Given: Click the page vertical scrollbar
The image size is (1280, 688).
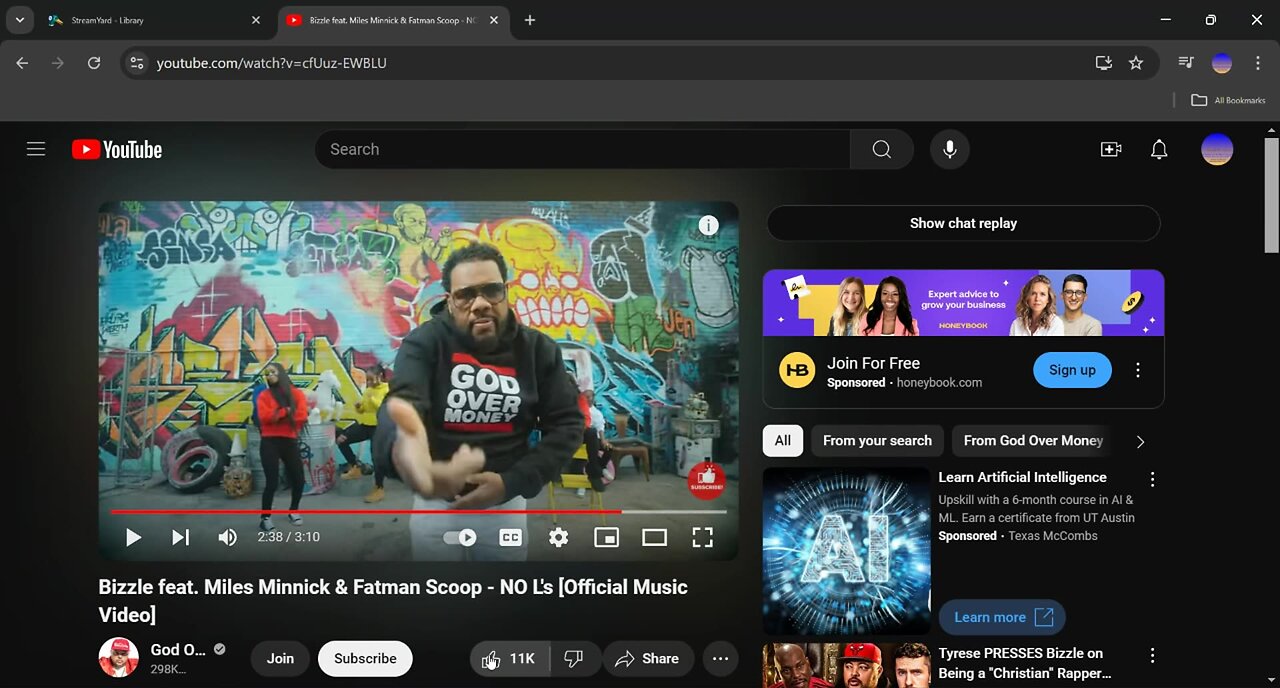Looking at the screenshot, I should (1272, 195).
